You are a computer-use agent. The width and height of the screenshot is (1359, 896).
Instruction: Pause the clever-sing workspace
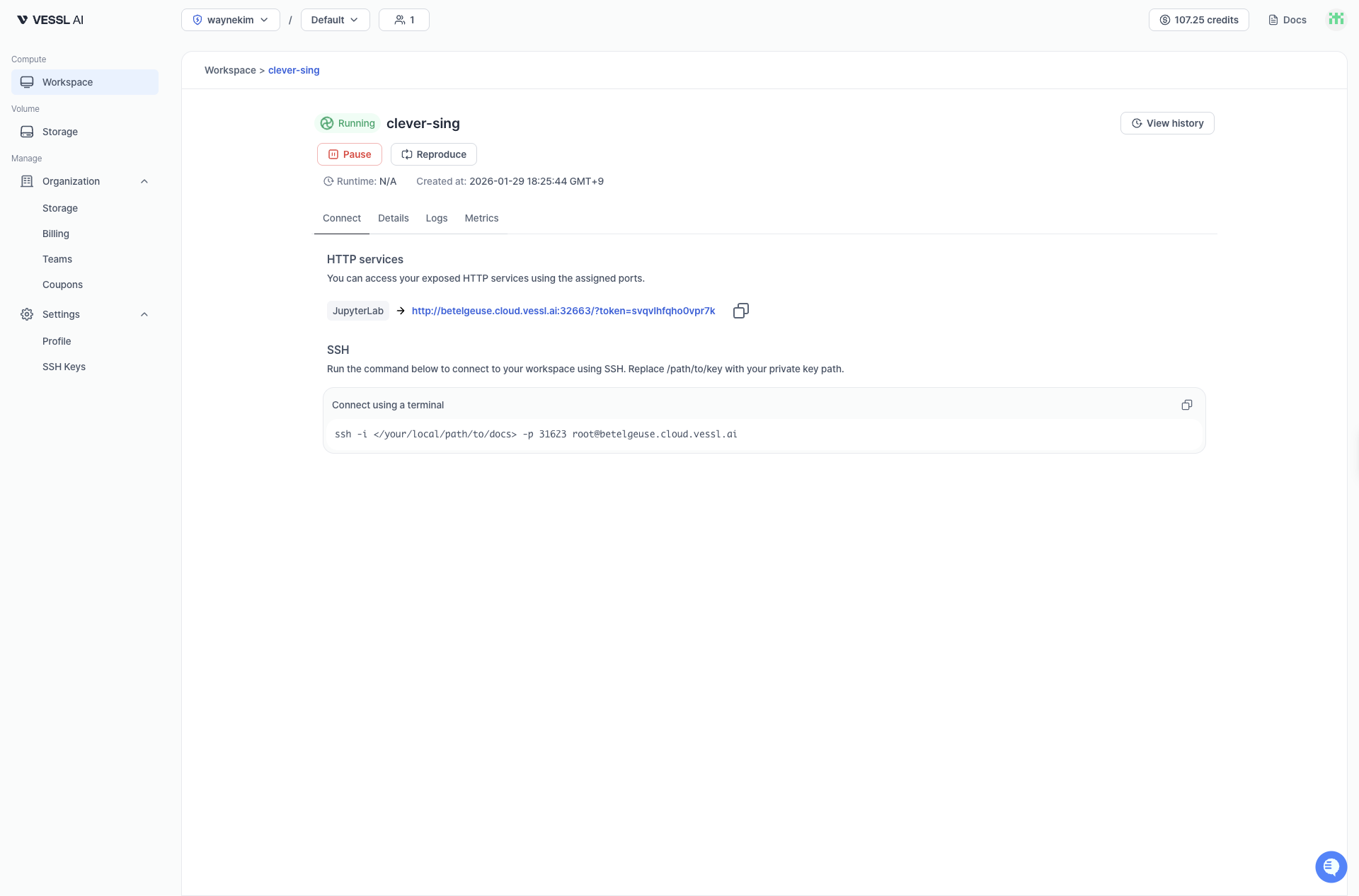tap(349, 154)
